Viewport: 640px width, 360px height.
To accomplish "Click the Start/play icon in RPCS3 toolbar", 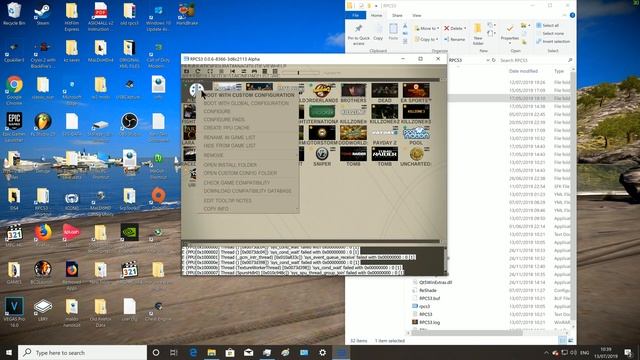I will coord(232,72).
